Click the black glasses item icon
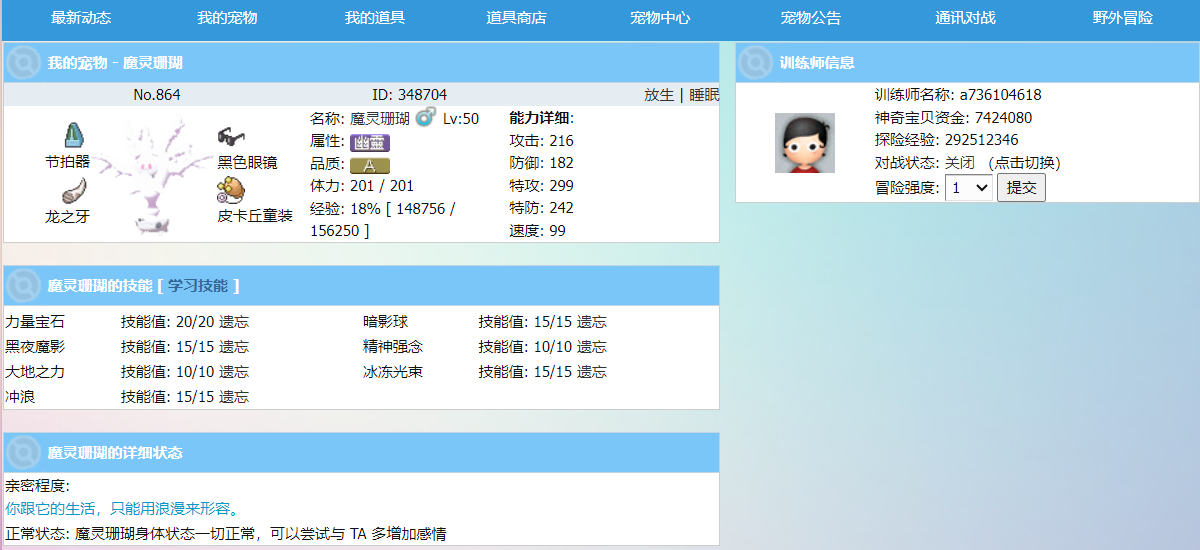The image size is (1200, 550). [x=232, y=137]
